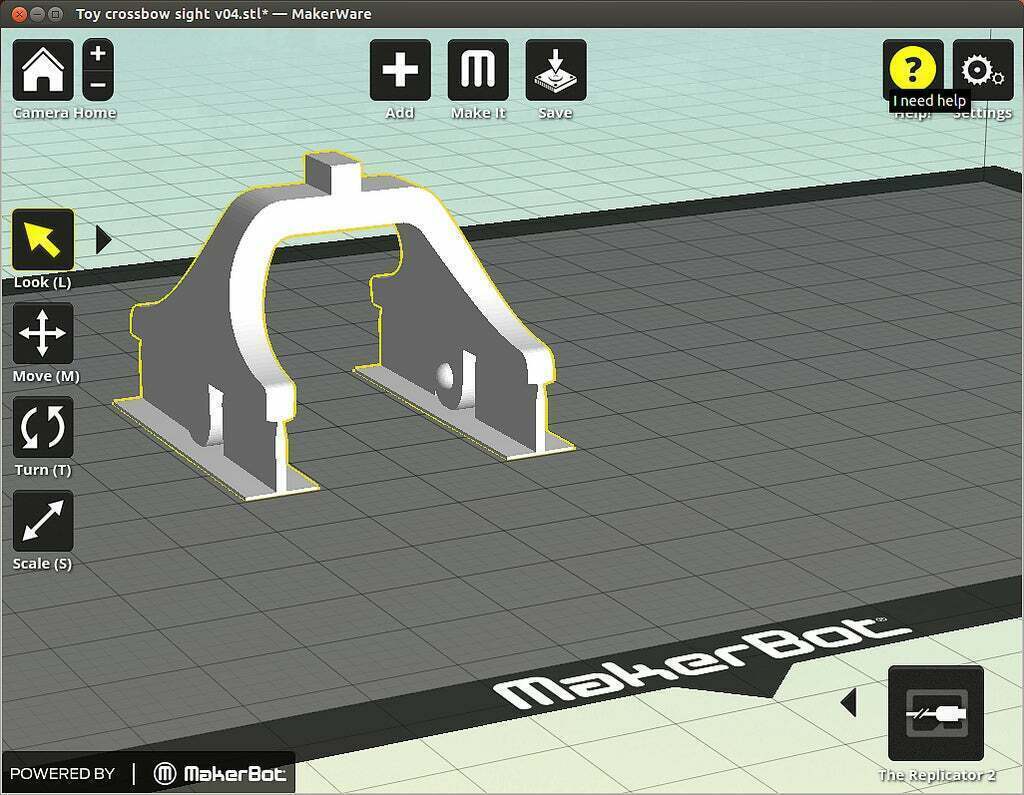Click 'The Replicator 2' label
The height and width of the screenshot is (795, 1024).
coord(936,775)
